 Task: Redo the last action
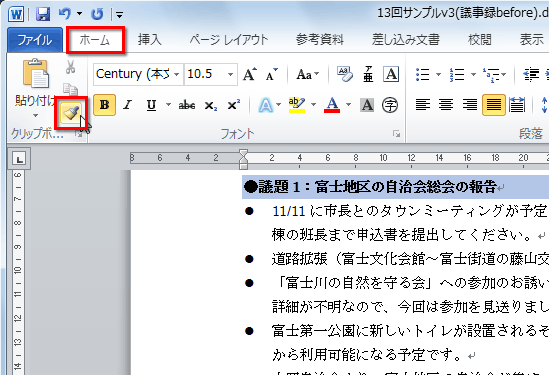[97, 14]
